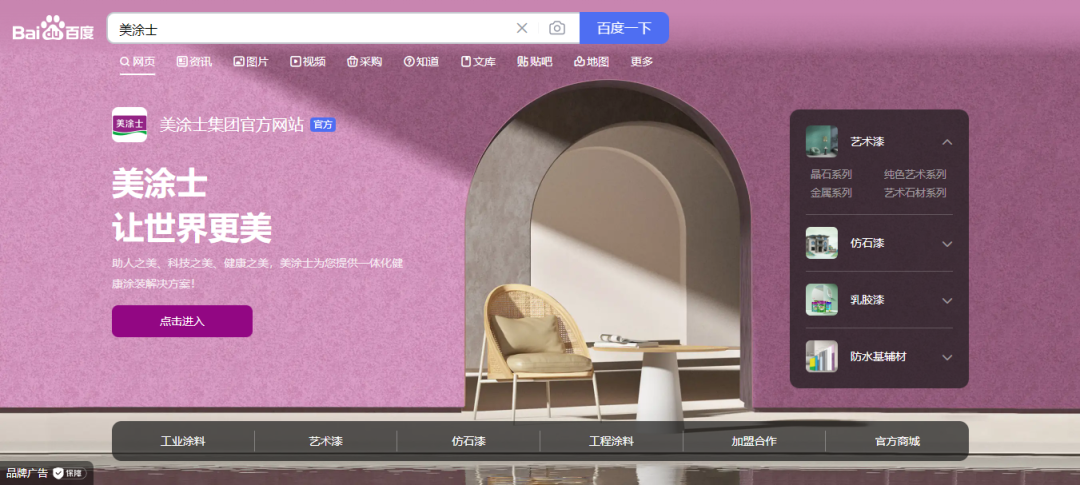Switch to the 图片 tab
This screenshot has height=485, width=1080.
[x=251, y=61]
